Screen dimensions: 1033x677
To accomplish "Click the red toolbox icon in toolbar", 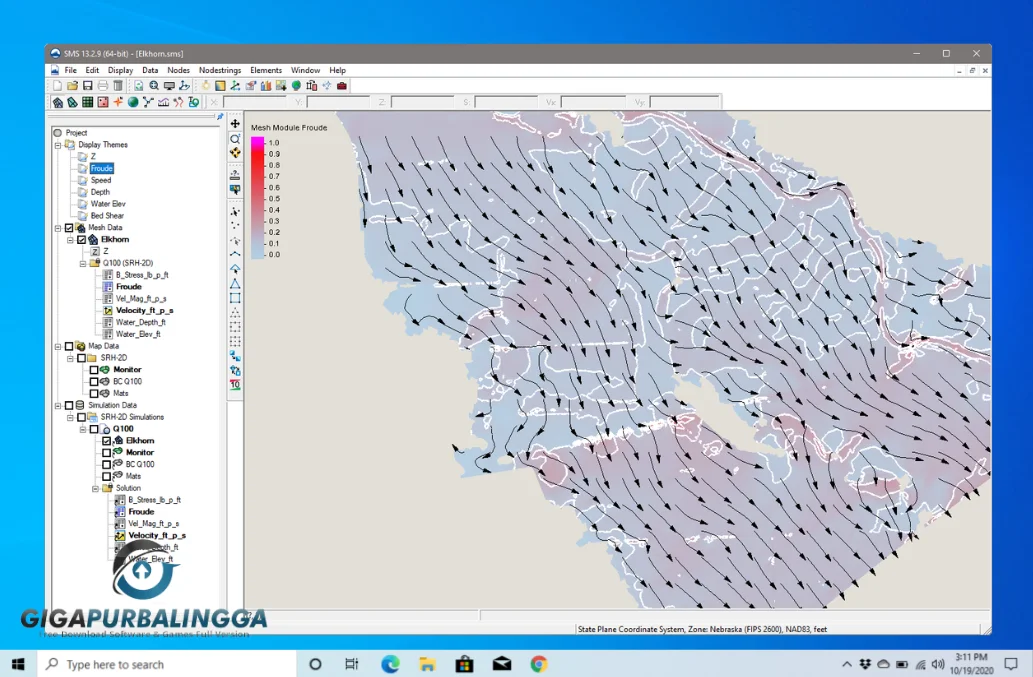I will click(x=342, y=86).
